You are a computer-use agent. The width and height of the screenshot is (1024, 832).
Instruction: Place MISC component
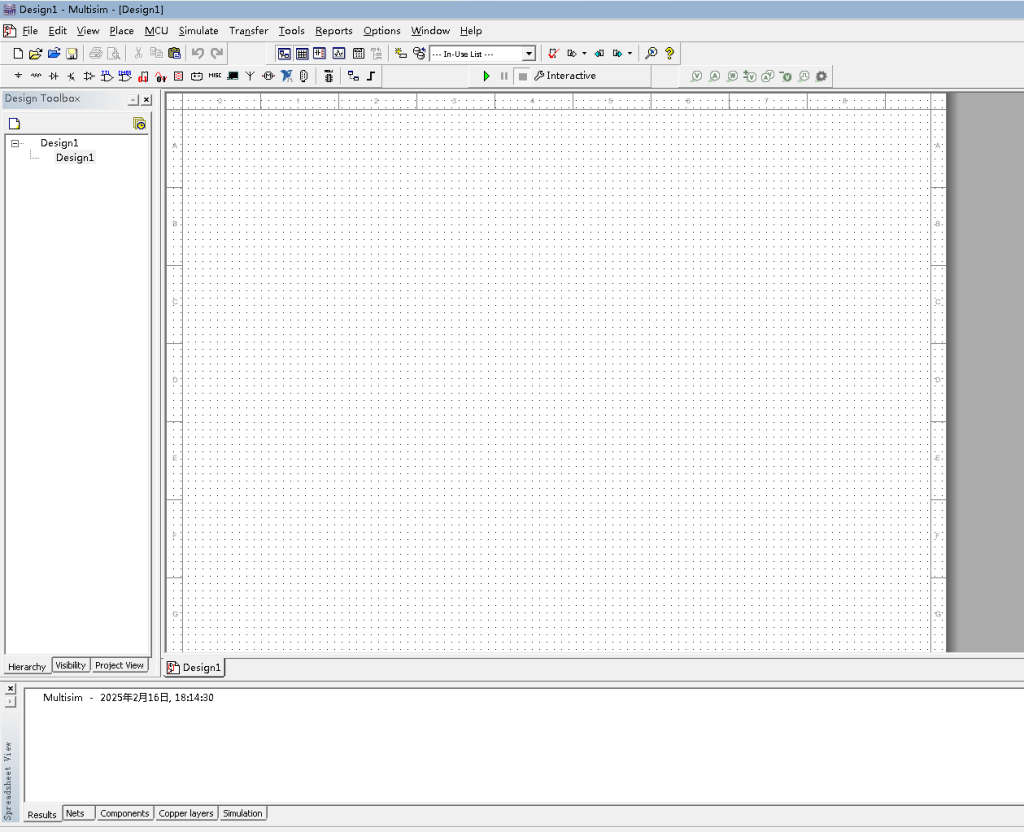(214, 76)
